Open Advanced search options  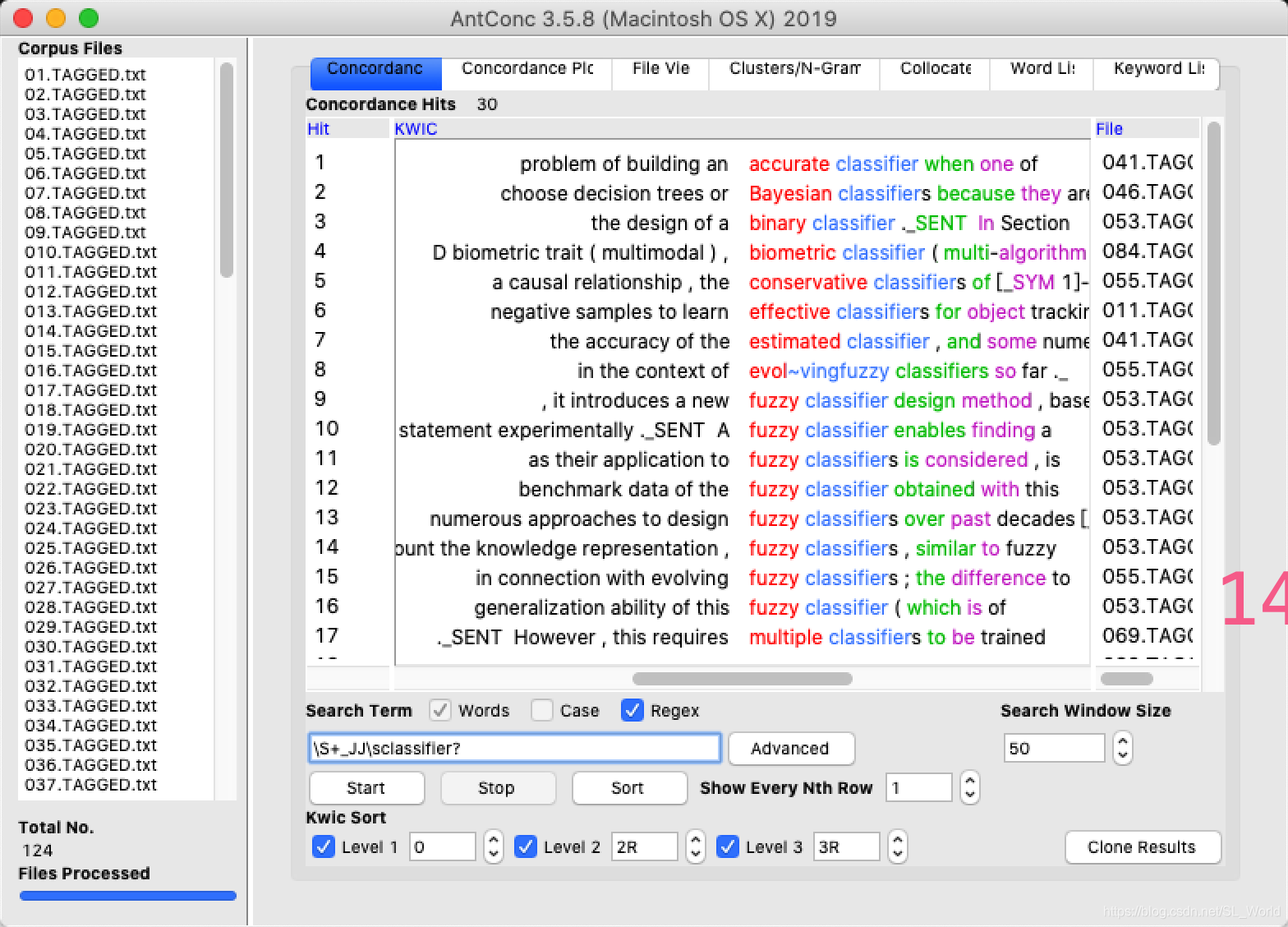click(x=791, y=748)
